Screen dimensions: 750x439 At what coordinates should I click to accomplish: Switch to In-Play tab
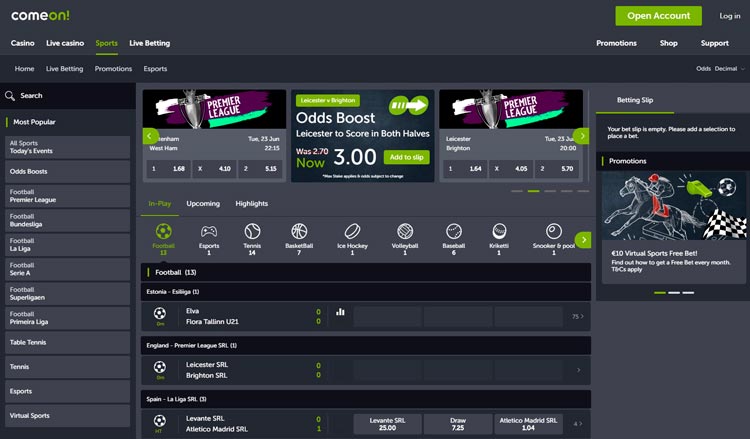(159, 204)
